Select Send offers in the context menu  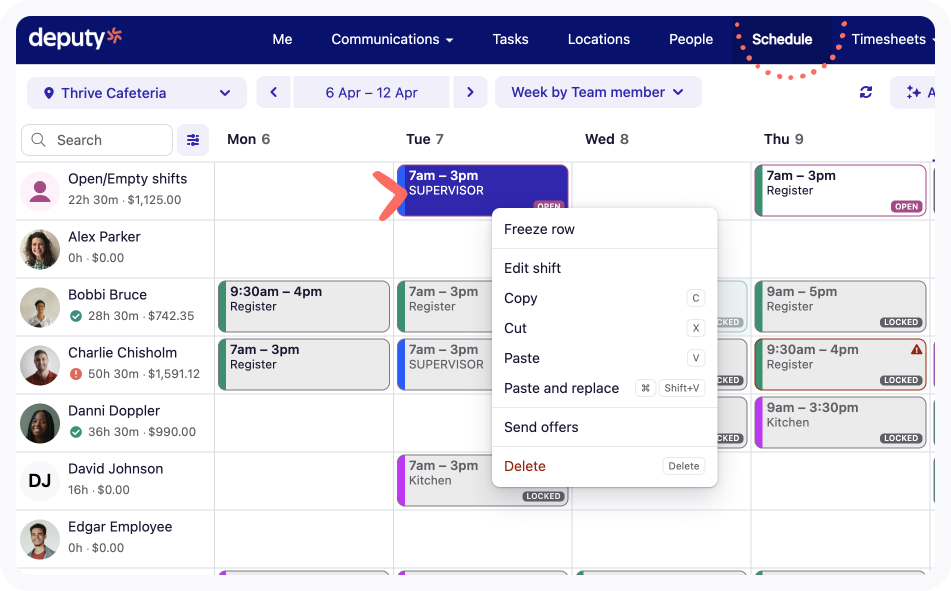coord(541,427)
